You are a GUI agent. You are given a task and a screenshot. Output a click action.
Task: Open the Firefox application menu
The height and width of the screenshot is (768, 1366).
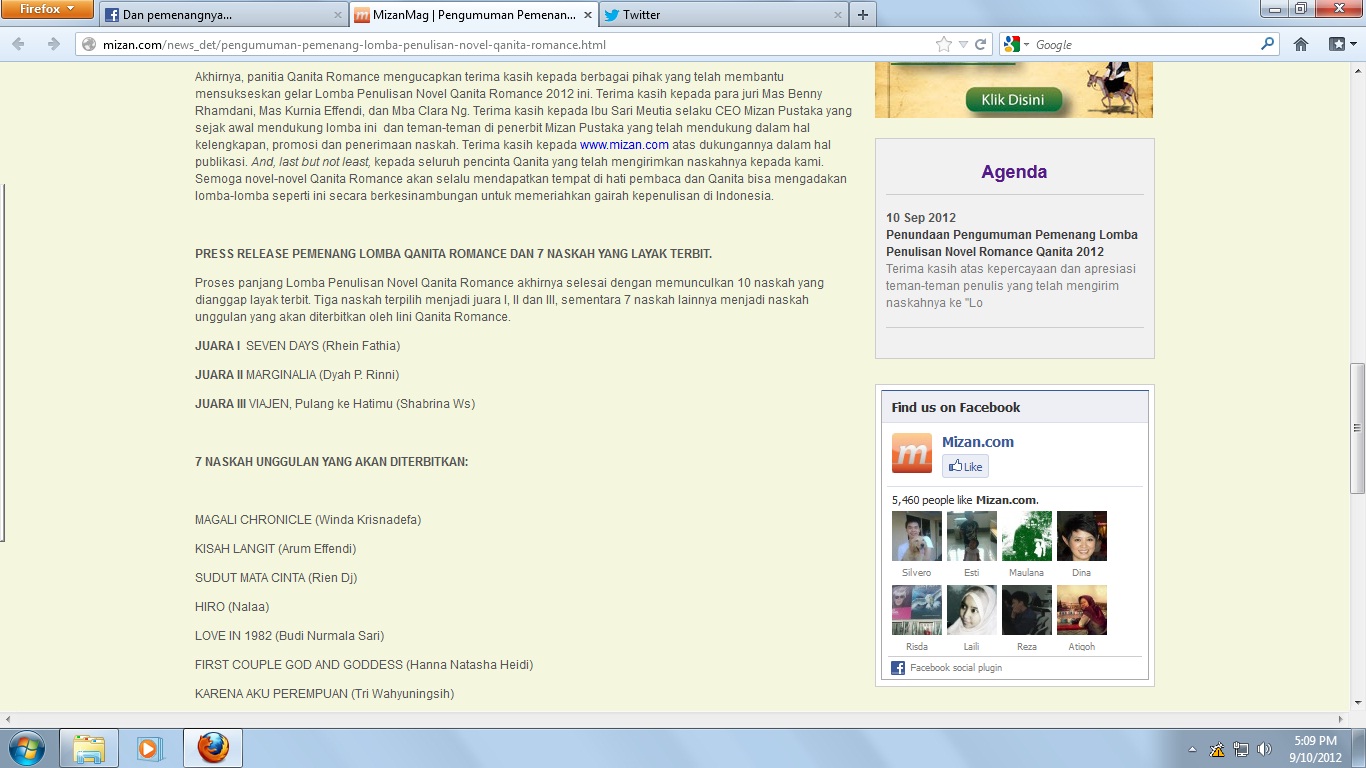tap(48, 10)
